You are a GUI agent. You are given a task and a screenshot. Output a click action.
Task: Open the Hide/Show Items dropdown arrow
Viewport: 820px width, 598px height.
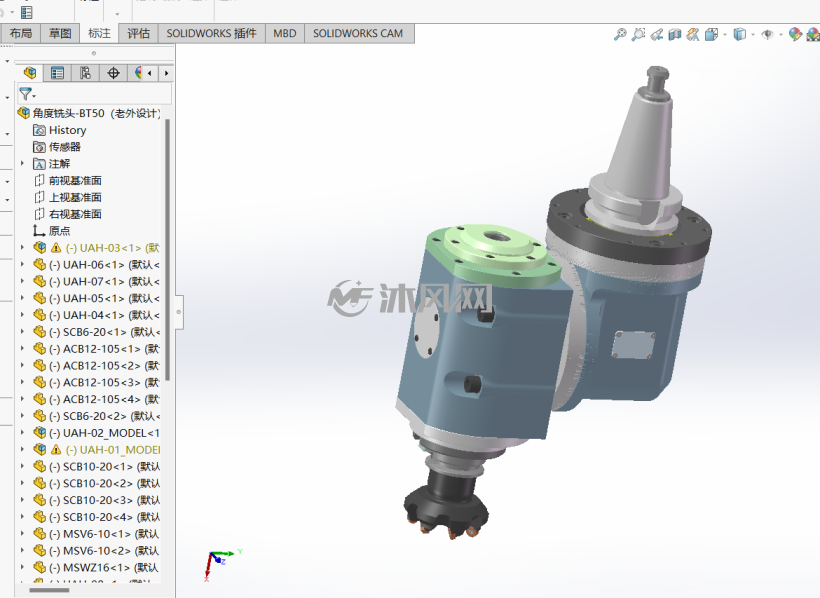[781, 35]
